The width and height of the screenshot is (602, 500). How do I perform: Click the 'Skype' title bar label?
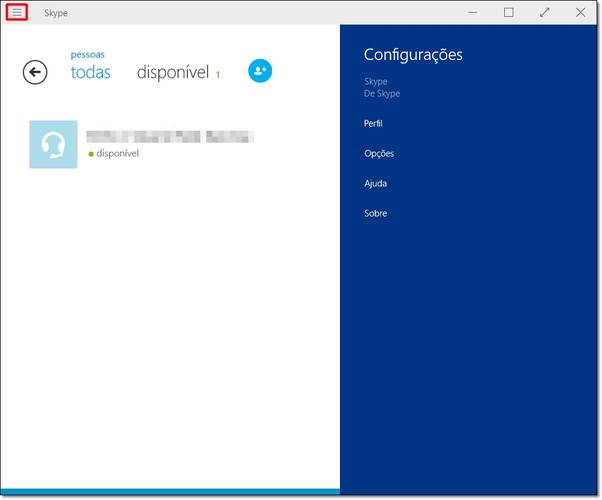pos(56,13)
